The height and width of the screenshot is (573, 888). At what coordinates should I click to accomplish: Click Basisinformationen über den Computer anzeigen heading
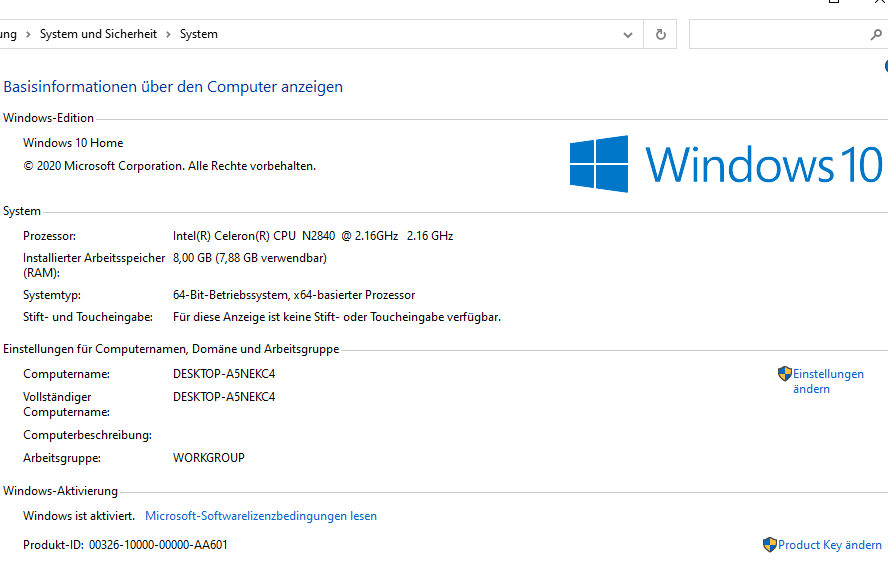(x=173, y=87)
